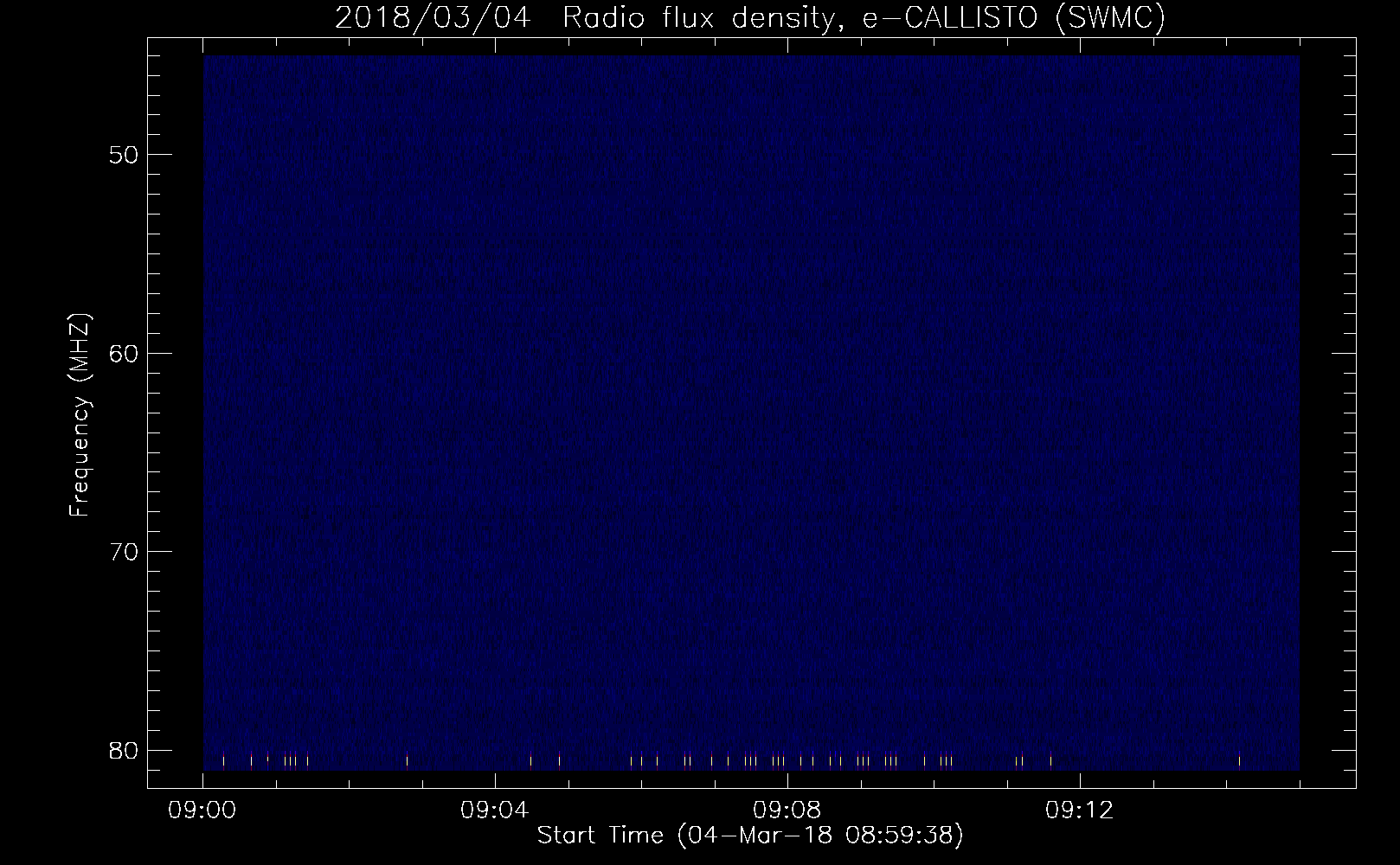Click time tick label '09:08'
This screenshot has height=865, width=1400.
click(x=787, y=811)
